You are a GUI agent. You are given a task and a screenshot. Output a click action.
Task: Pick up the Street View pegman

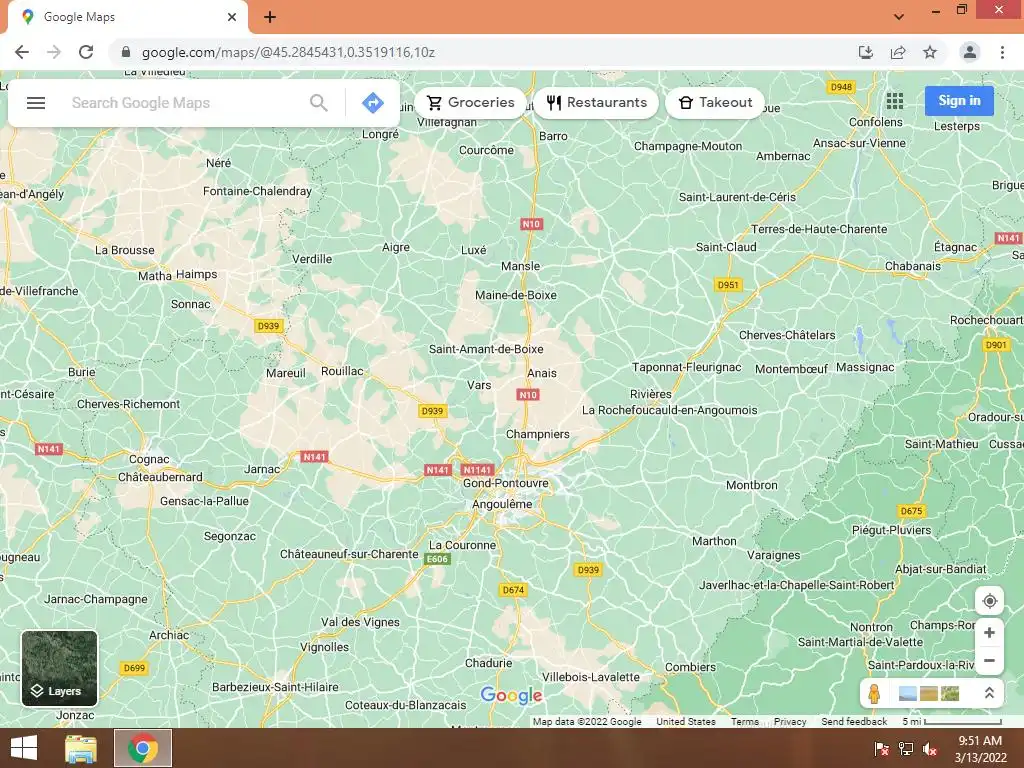pos(874,693)
